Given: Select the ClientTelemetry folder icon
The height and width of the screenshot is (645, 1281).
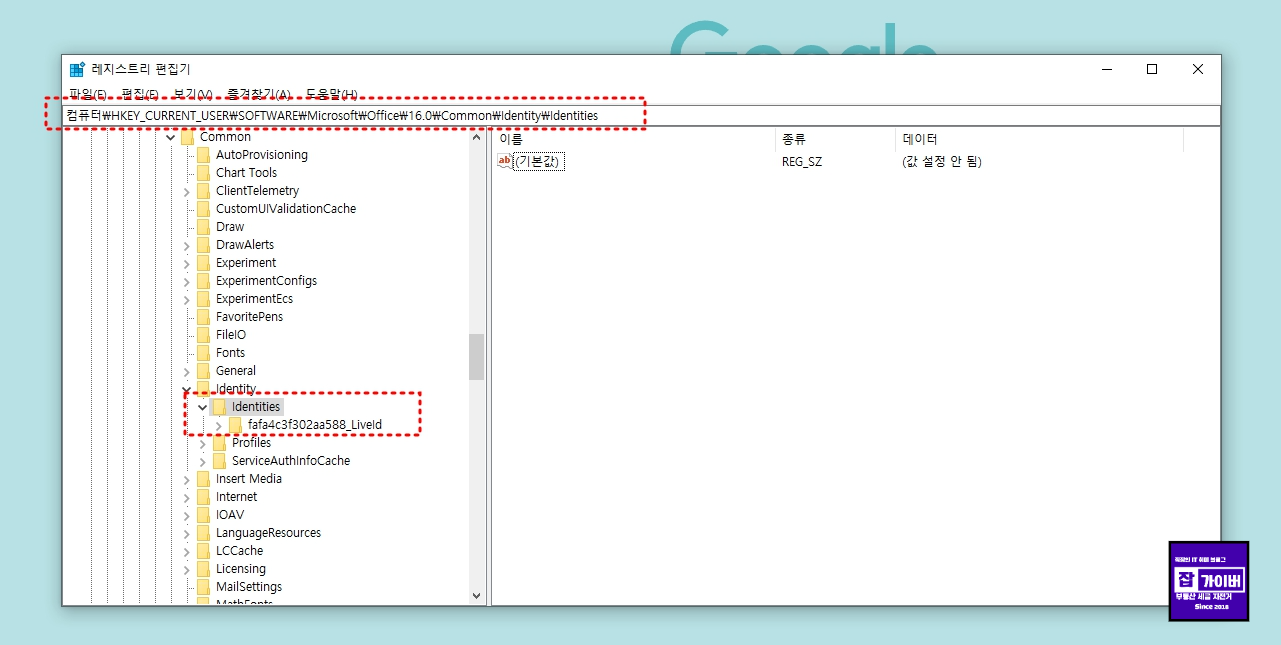Looking at the screenshot, I should (x=203, y=191).
